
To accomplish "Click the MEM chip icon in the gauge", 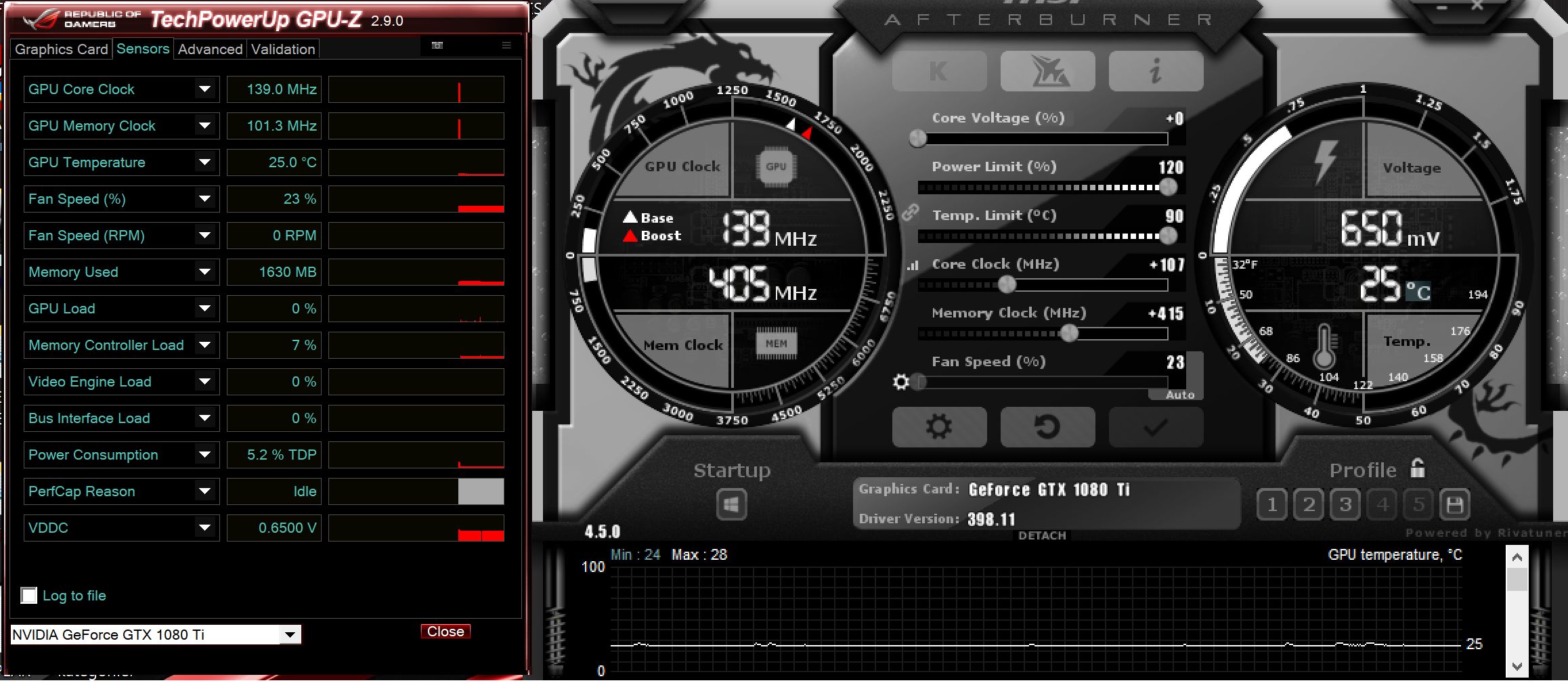I will (x=776, y=344).
